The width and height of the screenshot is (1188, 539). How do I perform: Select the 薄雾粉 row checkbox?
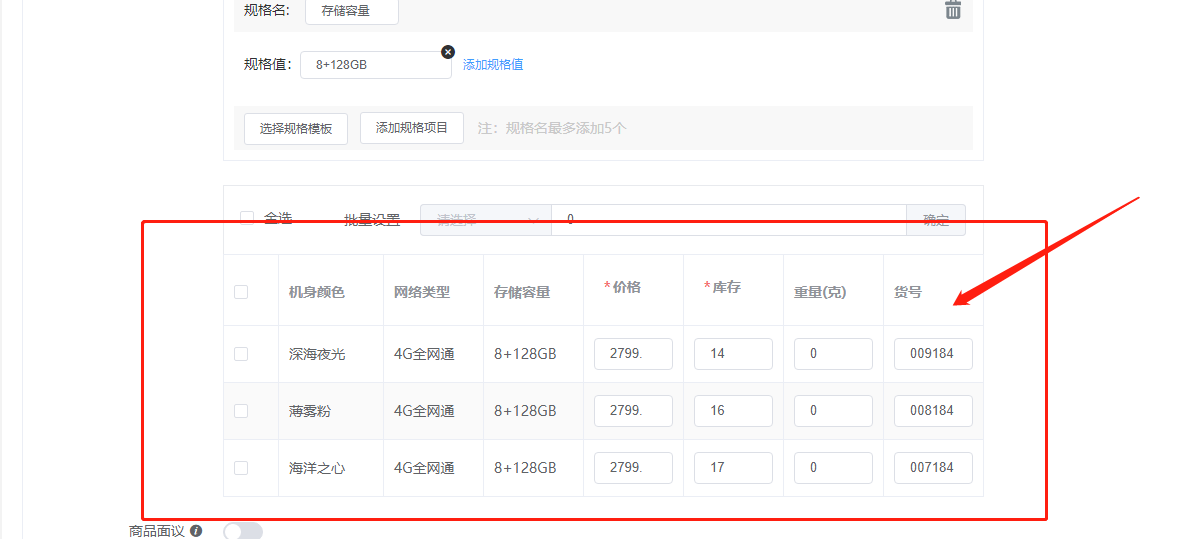click(x=241, y=411)
